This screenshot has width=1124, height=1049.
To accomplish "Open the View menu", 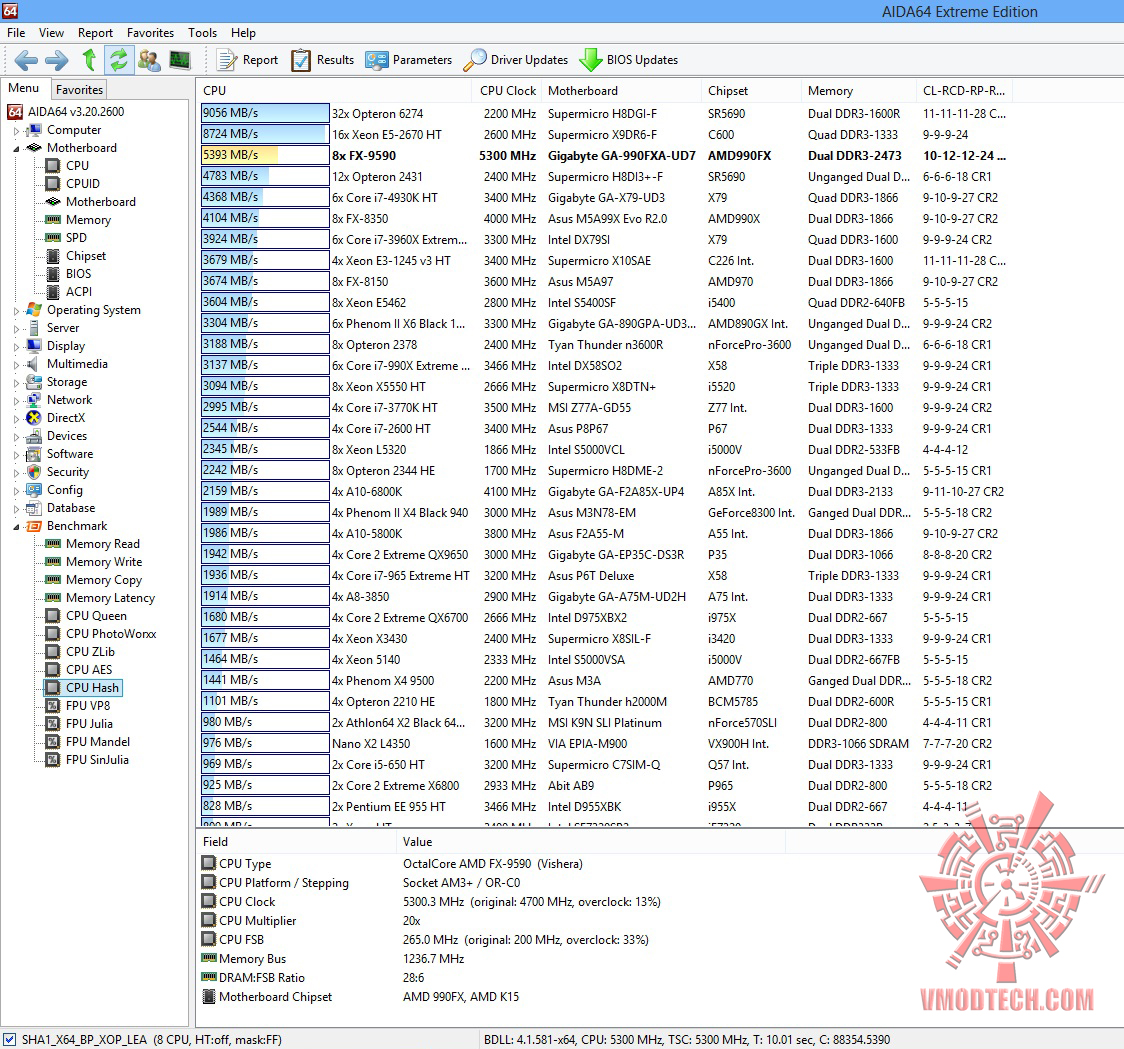I will pyautogui.click(x=51, y=33).
